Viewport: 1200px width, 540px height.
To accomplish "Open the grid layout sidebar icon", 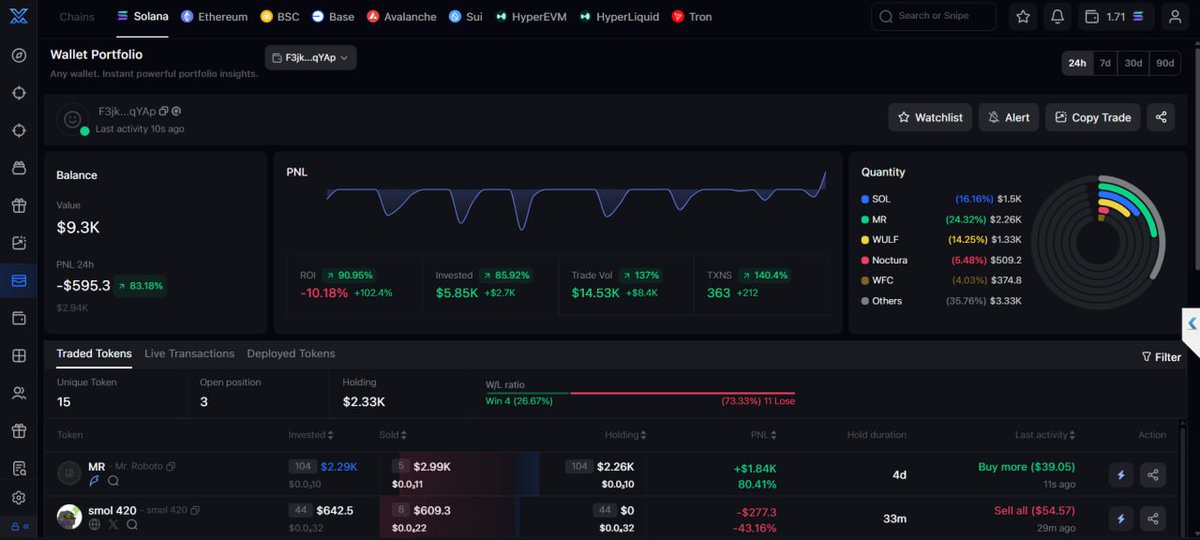I will pos(18,356).
